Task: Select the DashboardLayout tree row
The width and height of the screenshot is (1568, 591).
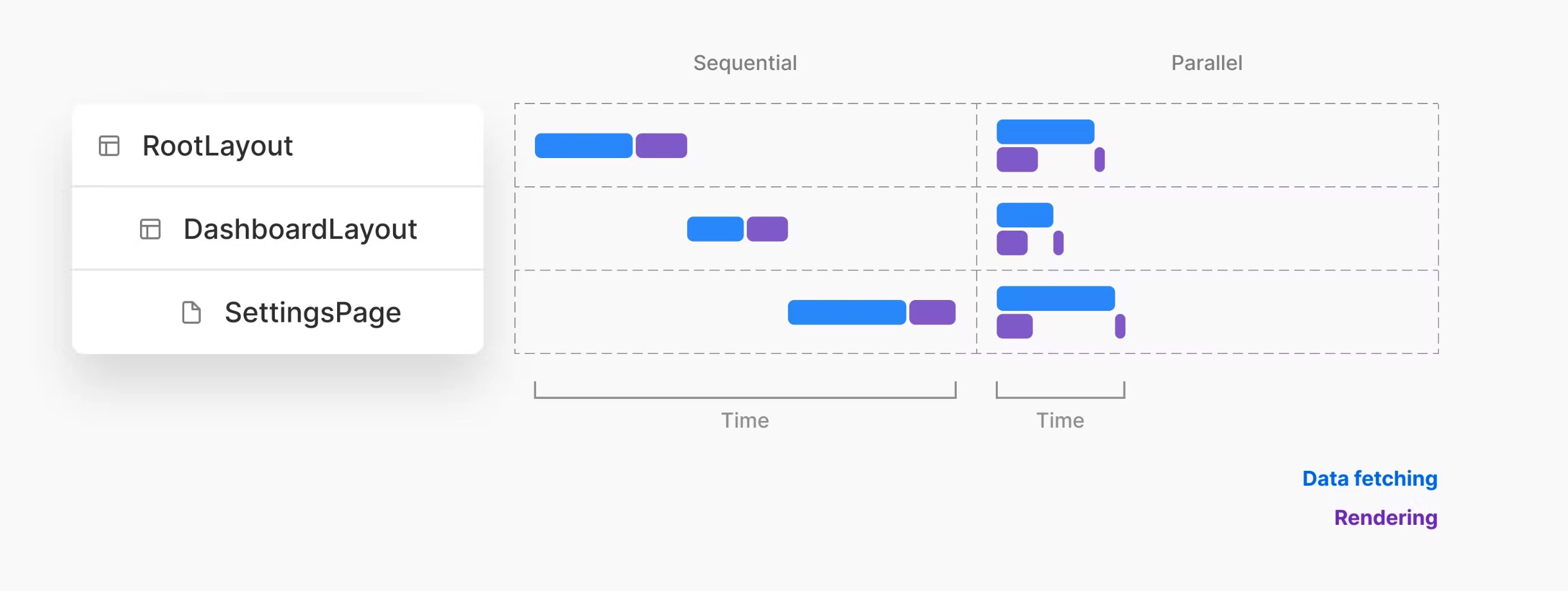Action: point(278,229)
